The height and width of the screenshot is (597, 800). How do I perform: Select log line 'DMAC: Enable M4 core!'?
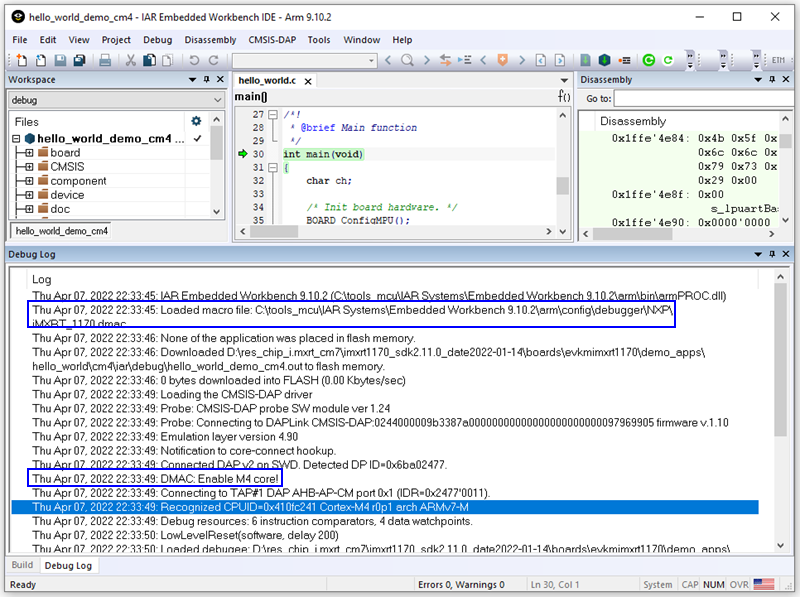[156, 479]
